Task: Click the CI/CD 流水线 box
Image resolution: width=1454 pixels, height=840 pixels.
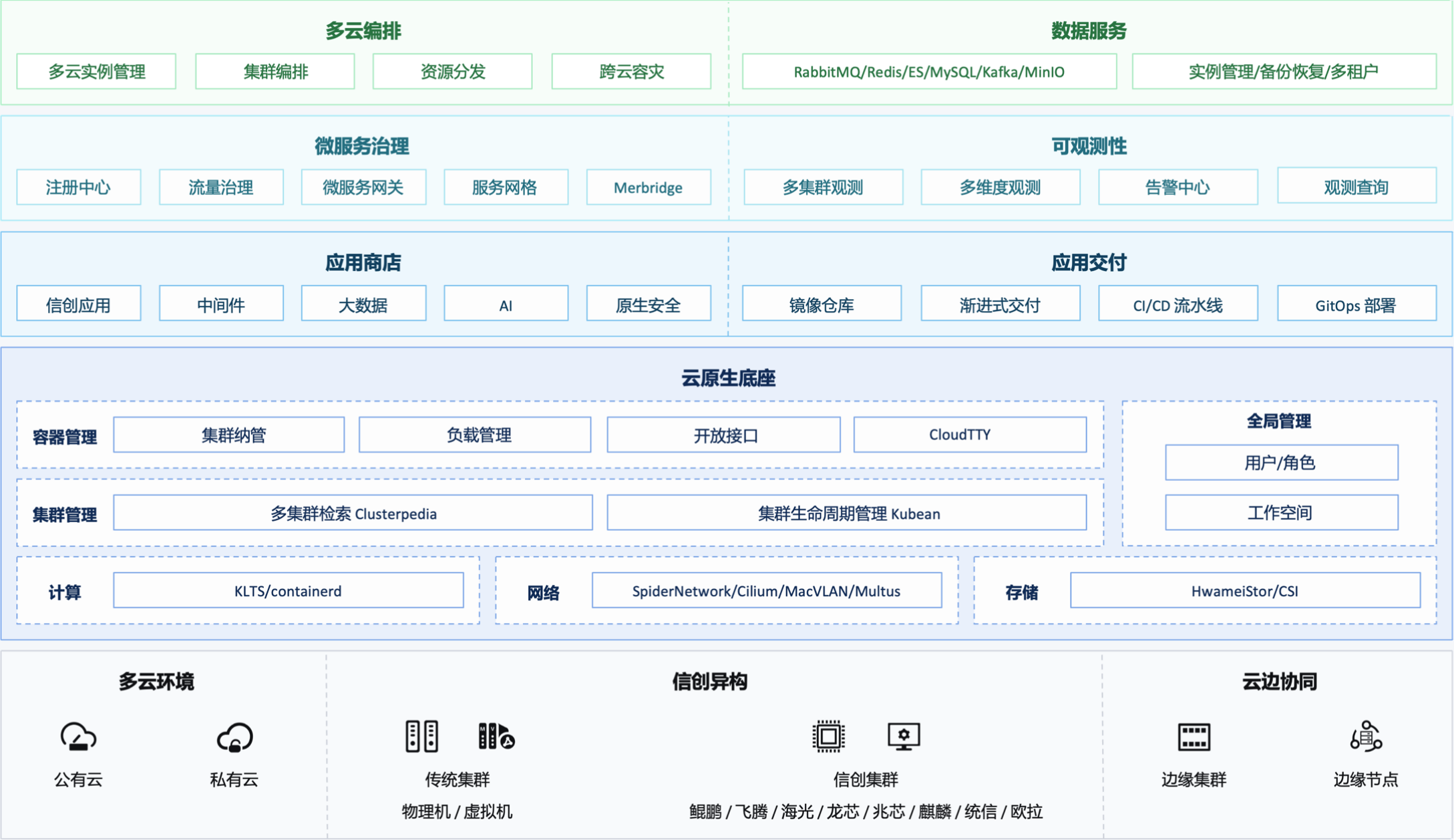Action: (1178, 304)
